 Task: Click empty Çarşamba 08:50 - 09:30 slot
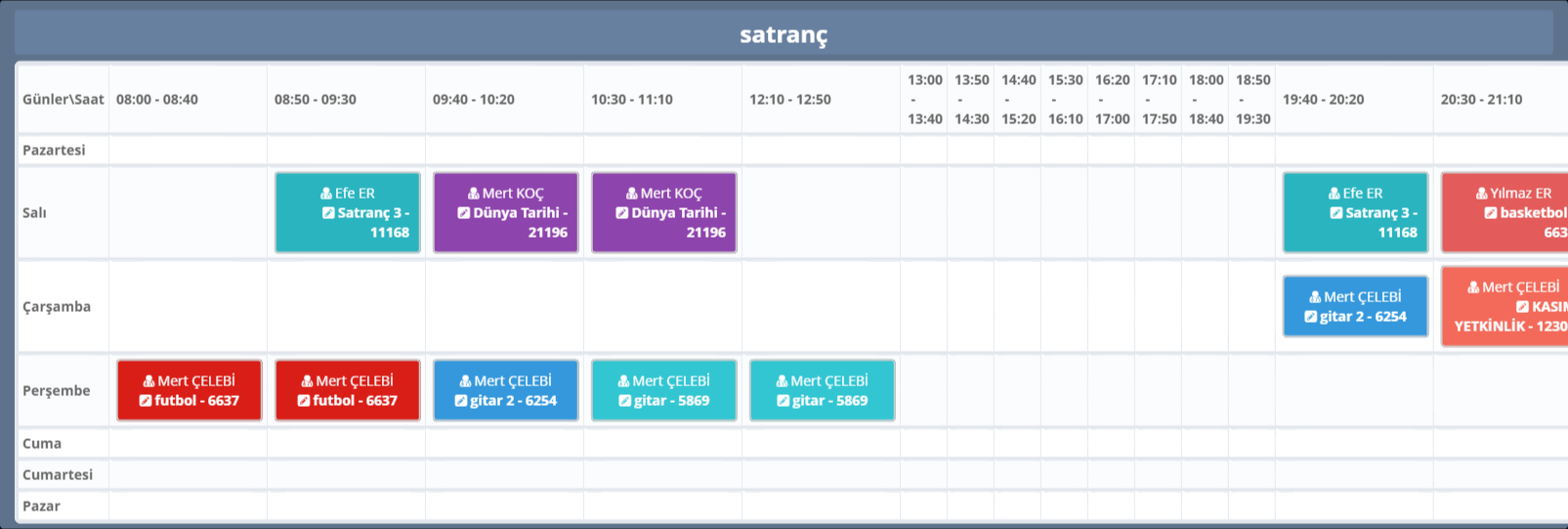pyautogui.click(x=346, y=307)
